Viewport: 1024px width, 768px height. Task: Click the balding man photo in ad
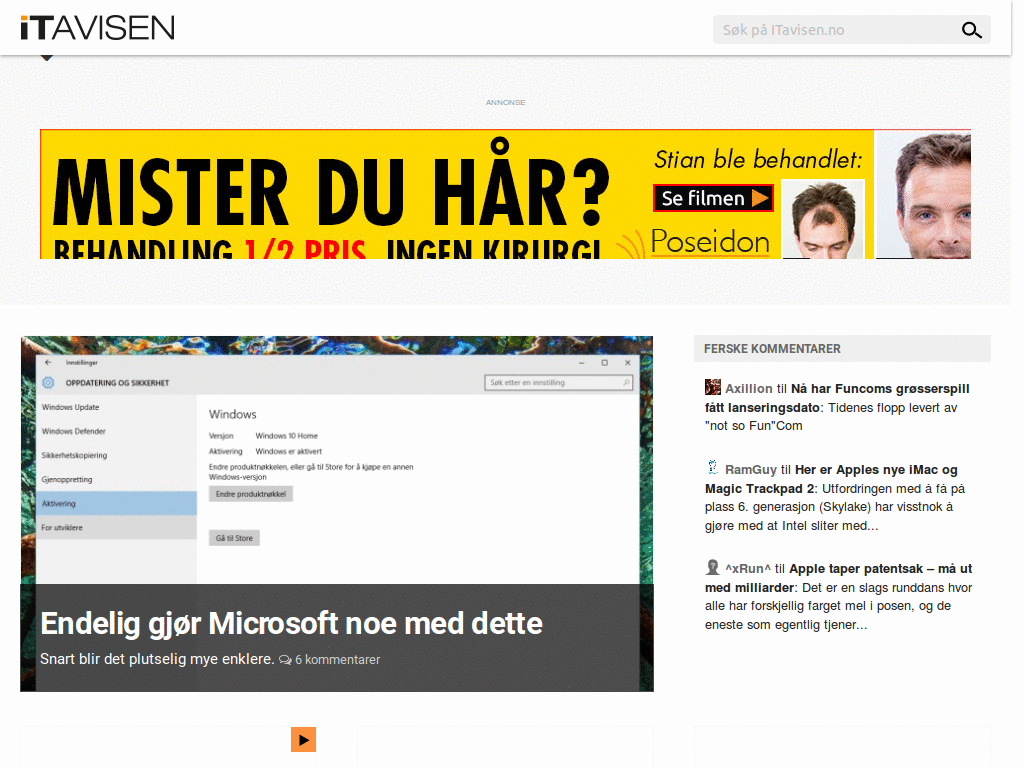(x=823, y=219)
